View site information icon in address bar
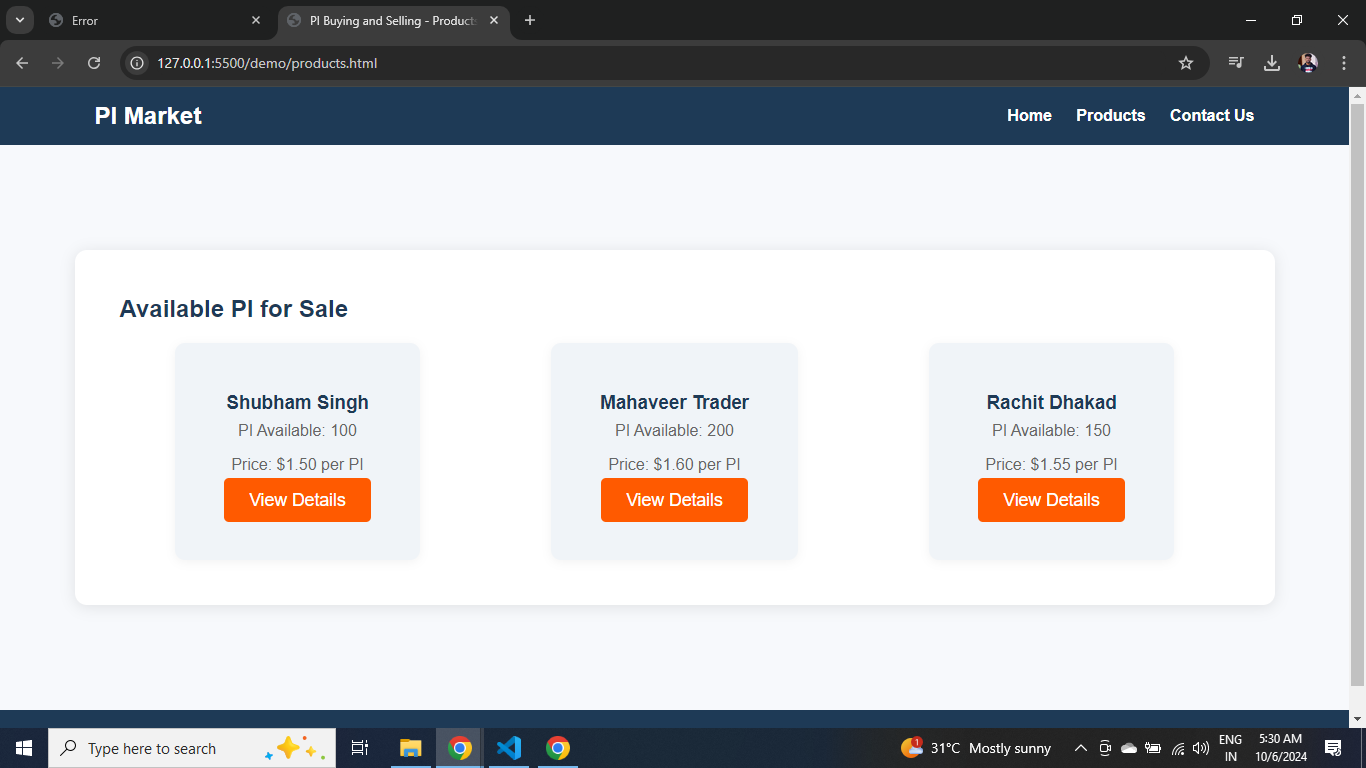The image size is (1366, 768). click(x=138, y=63)
